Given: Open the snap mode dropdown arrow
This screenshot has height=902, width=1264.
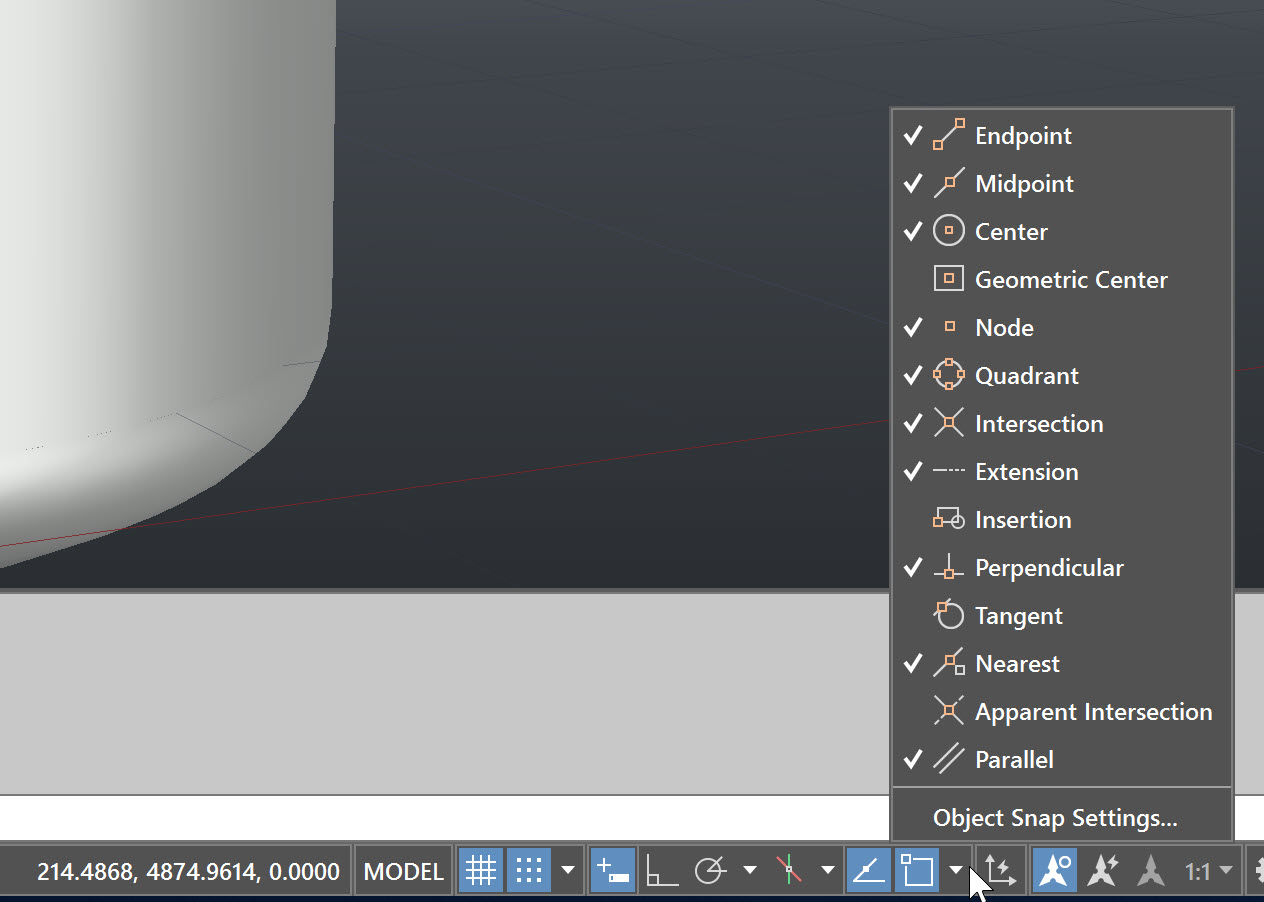Looking at the screenshot, I should click(x=568, y=869).
